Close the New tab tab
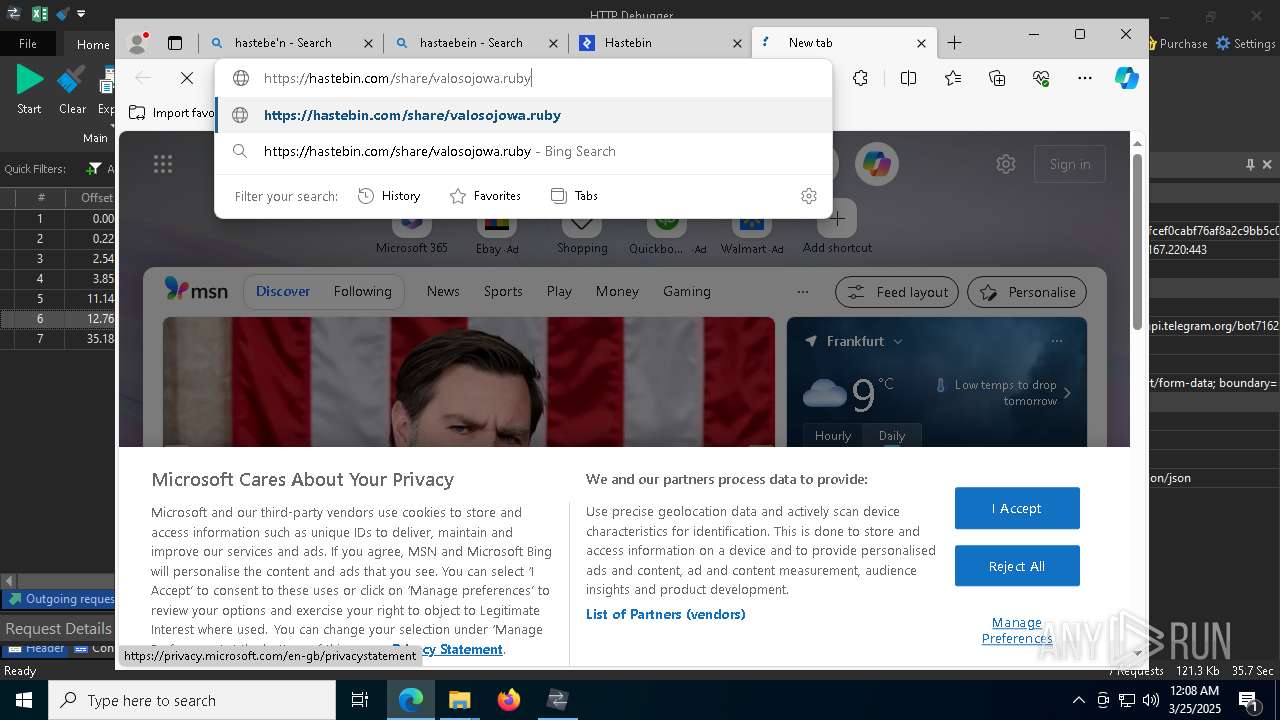Screen dimensions: 1280x720 922,43
